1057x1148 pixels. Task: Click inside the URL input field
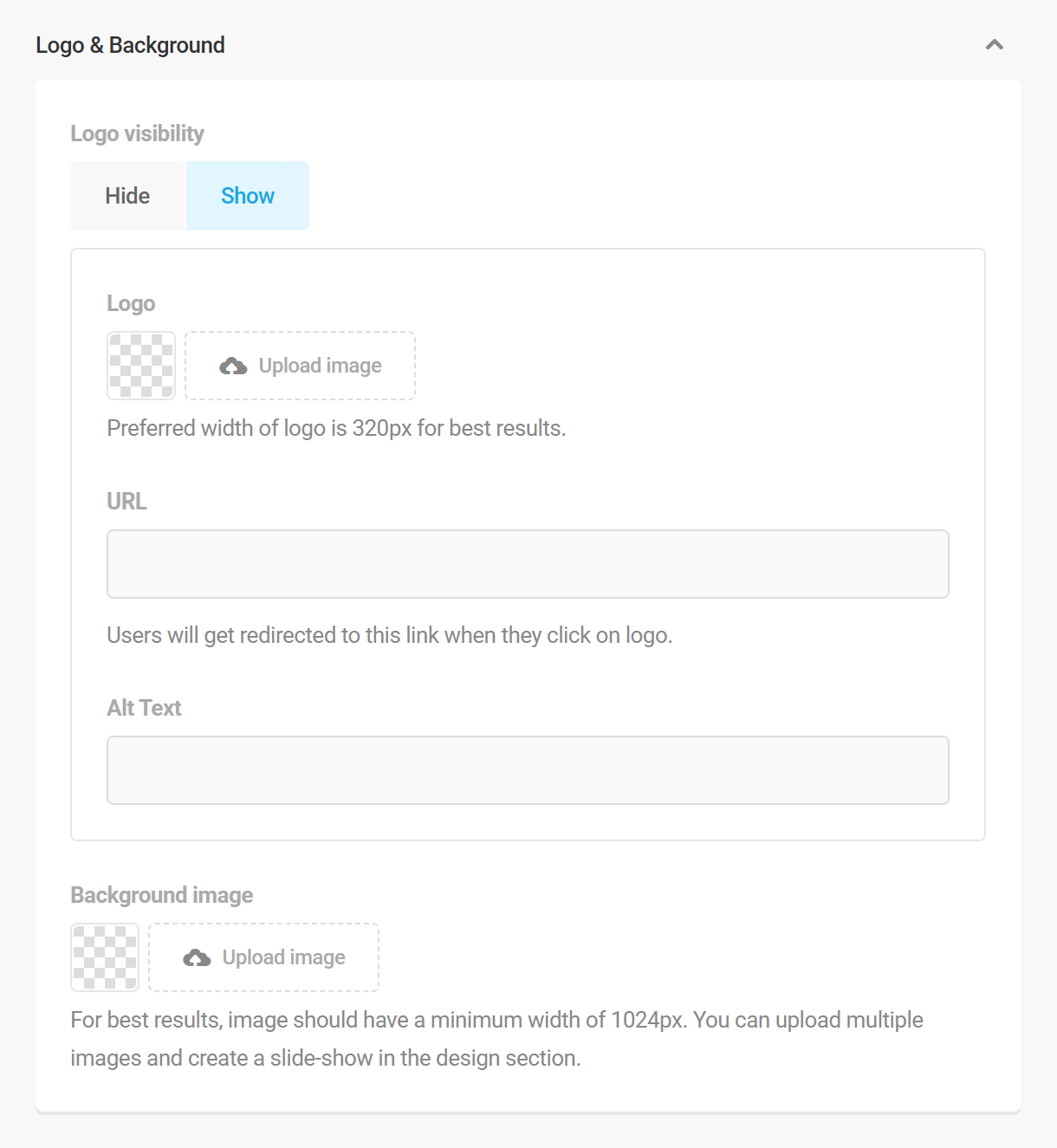(x=528, y=563)
